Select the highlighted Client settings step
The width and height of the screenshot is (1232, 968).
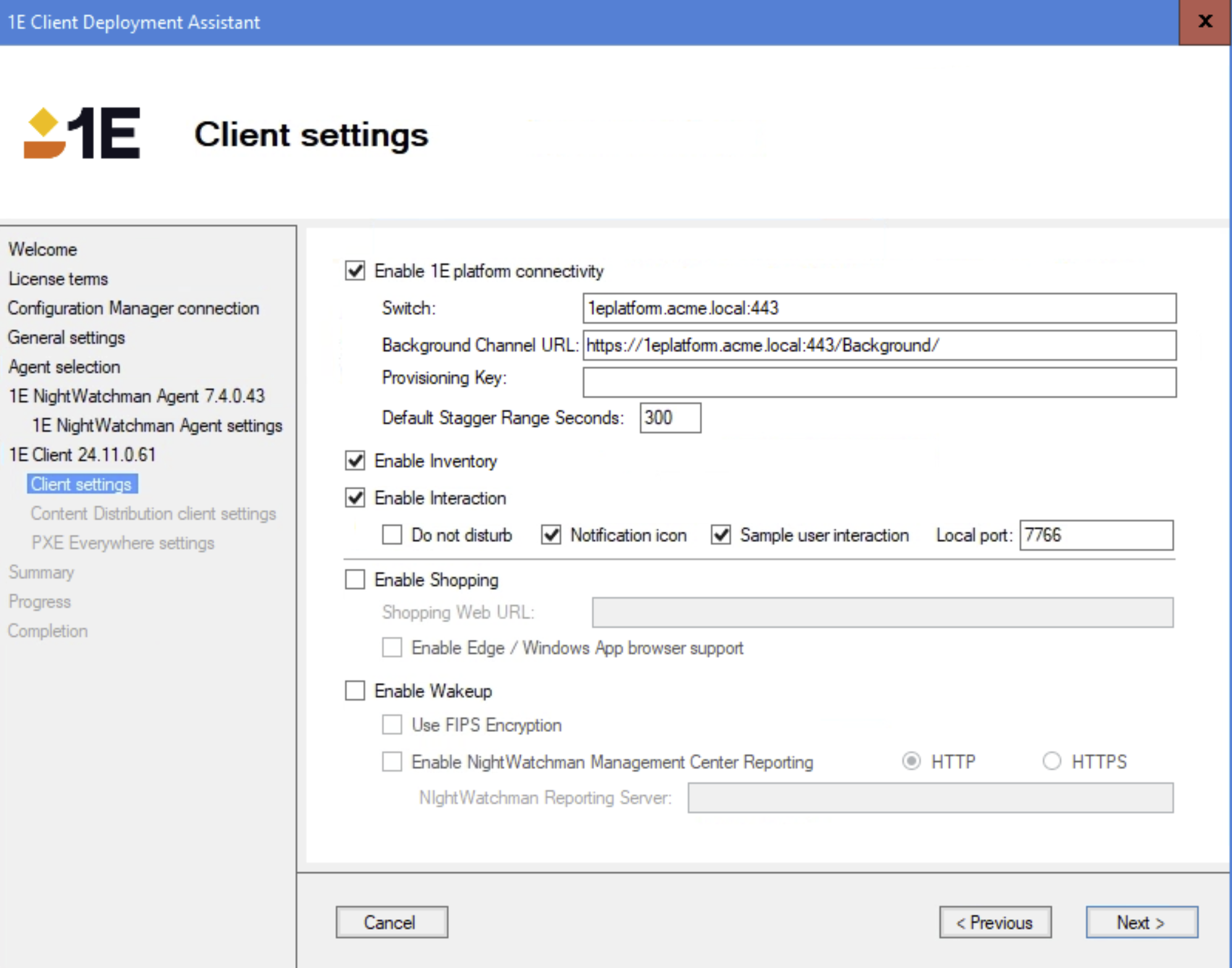coord(82,484)
